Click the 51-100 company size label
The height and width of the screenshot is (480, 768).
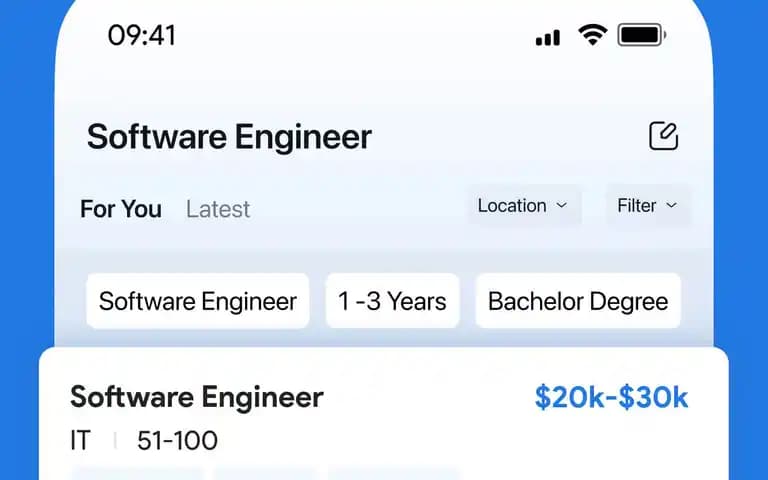coord(177,440)
